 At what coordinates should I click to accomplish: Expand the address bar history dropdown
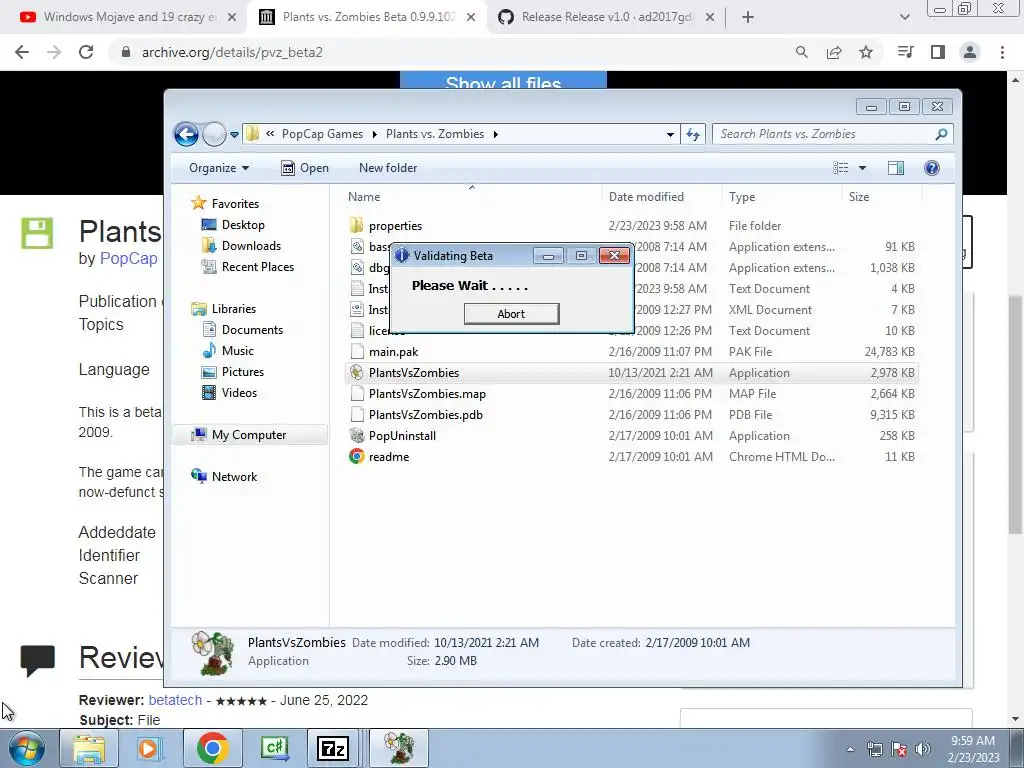click(x=670, y=134)
